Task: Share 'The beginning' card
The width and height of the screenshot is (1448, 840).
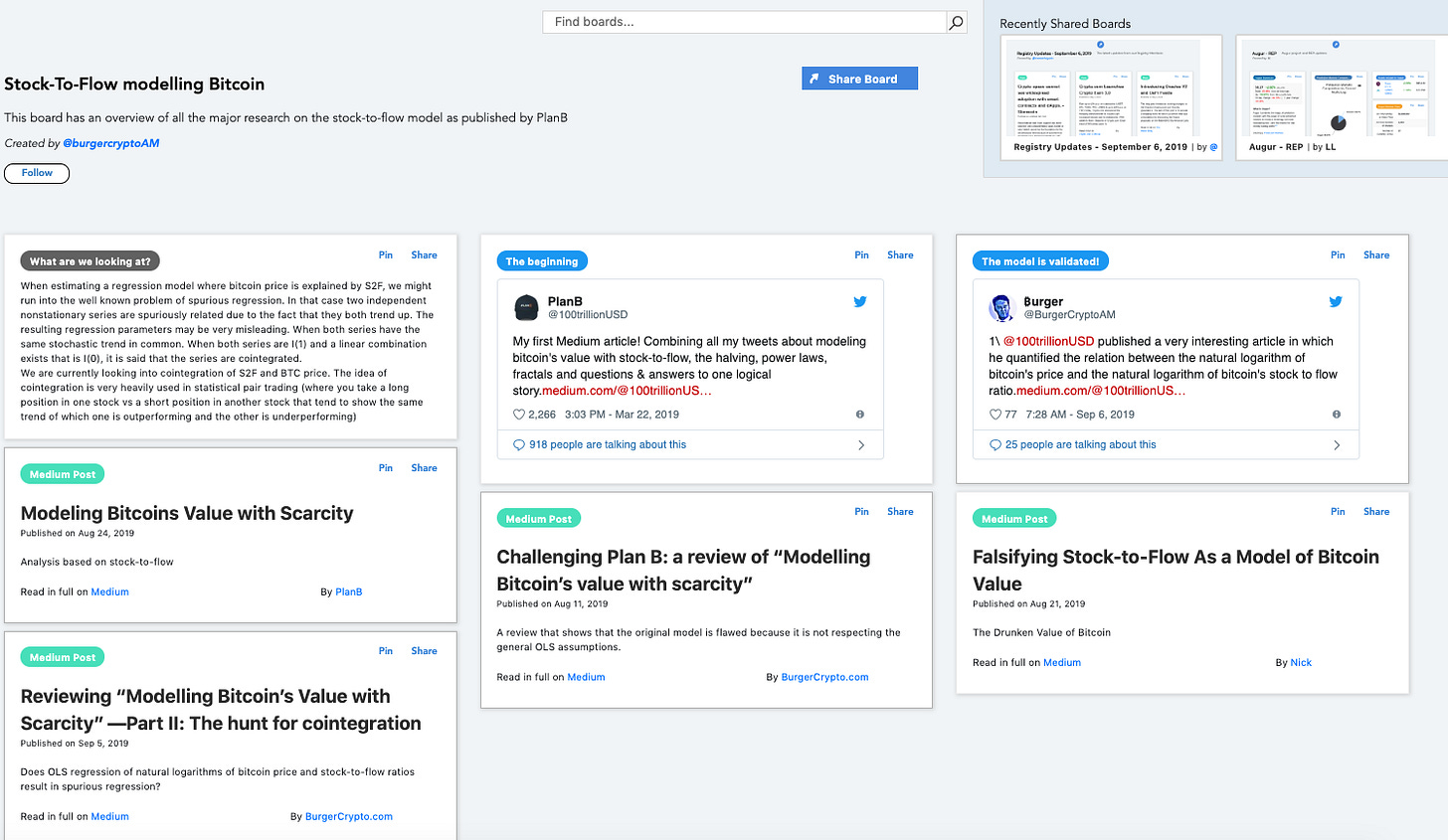Action: (900, 255)
